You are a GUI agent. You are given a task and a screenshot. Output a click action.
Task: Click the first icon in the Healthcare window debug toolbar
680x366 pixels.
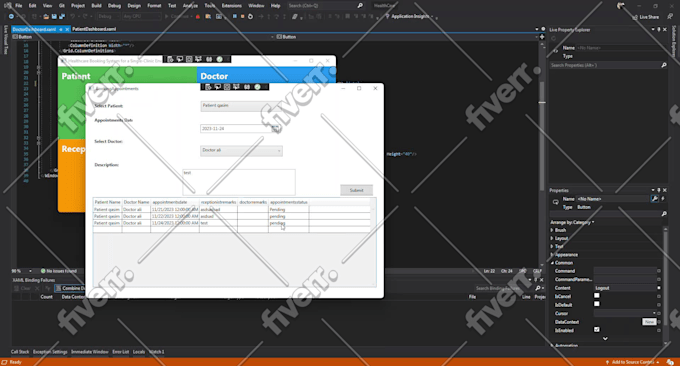coord(170,59)
